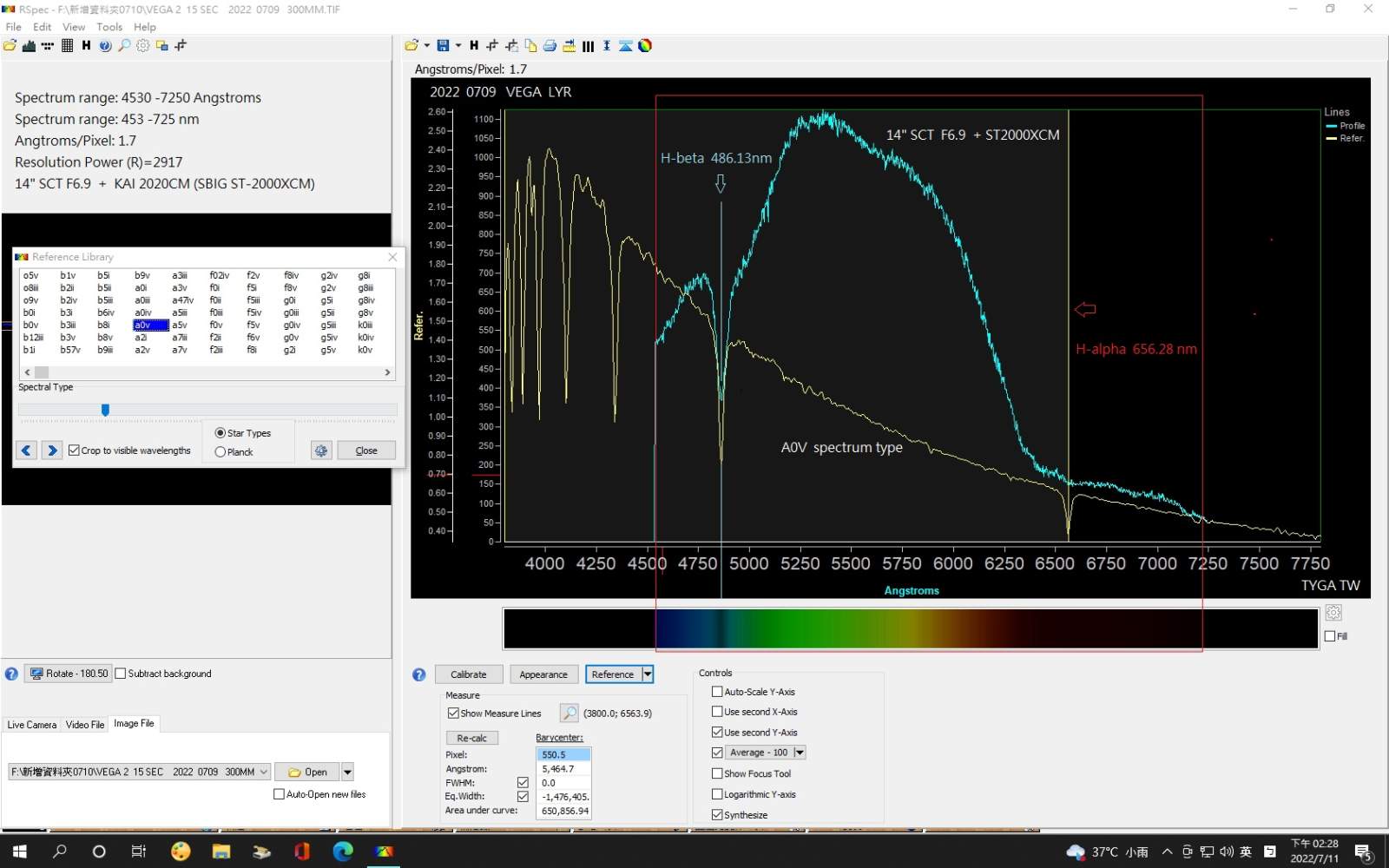This screenshot has height=868, width=1389.
Task: Switch to the Live Camera tab
Action: pos(32,725)
